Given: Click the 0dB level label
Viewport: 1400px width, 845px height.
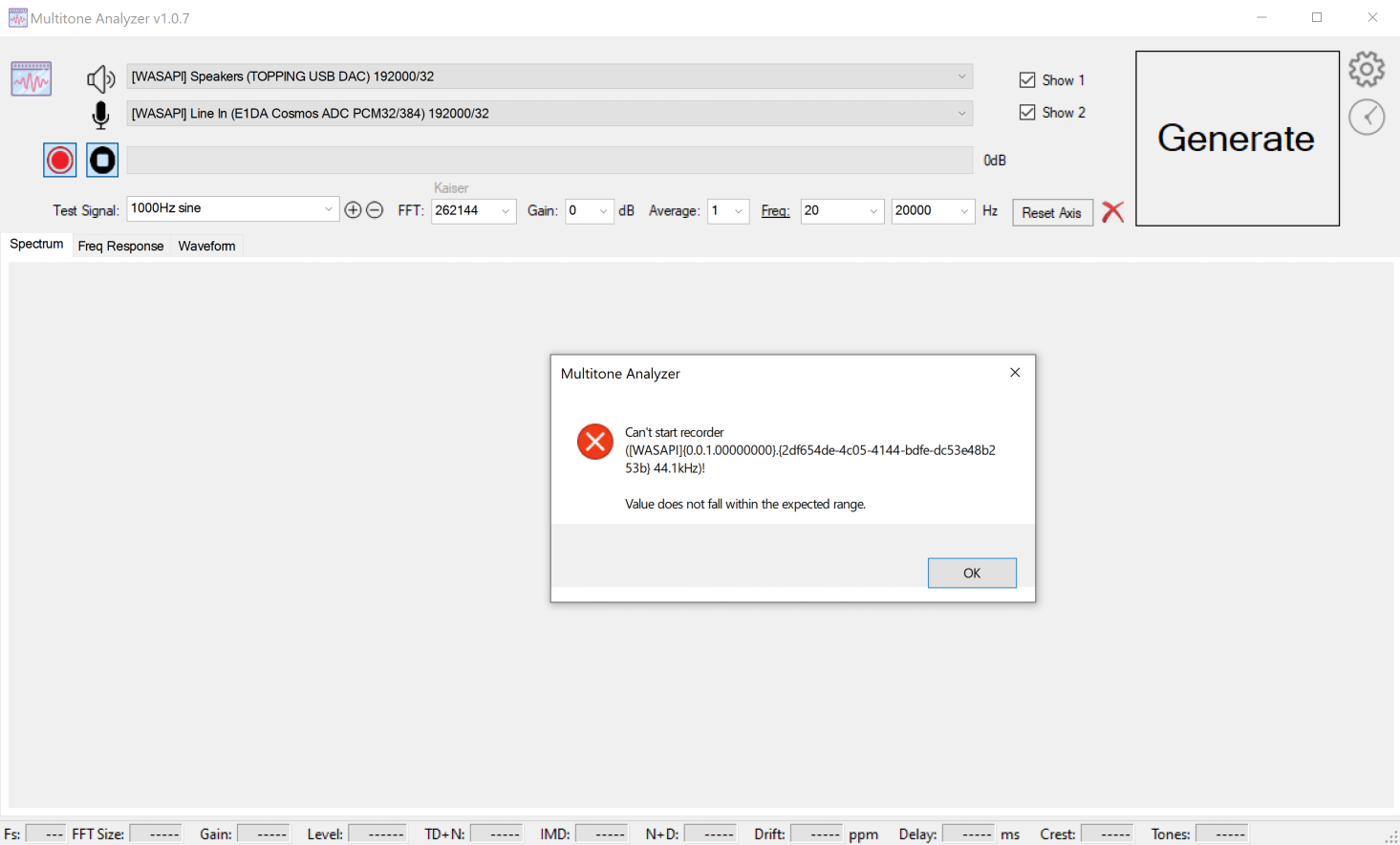Looking at the screenshot, I should (995, 161).
